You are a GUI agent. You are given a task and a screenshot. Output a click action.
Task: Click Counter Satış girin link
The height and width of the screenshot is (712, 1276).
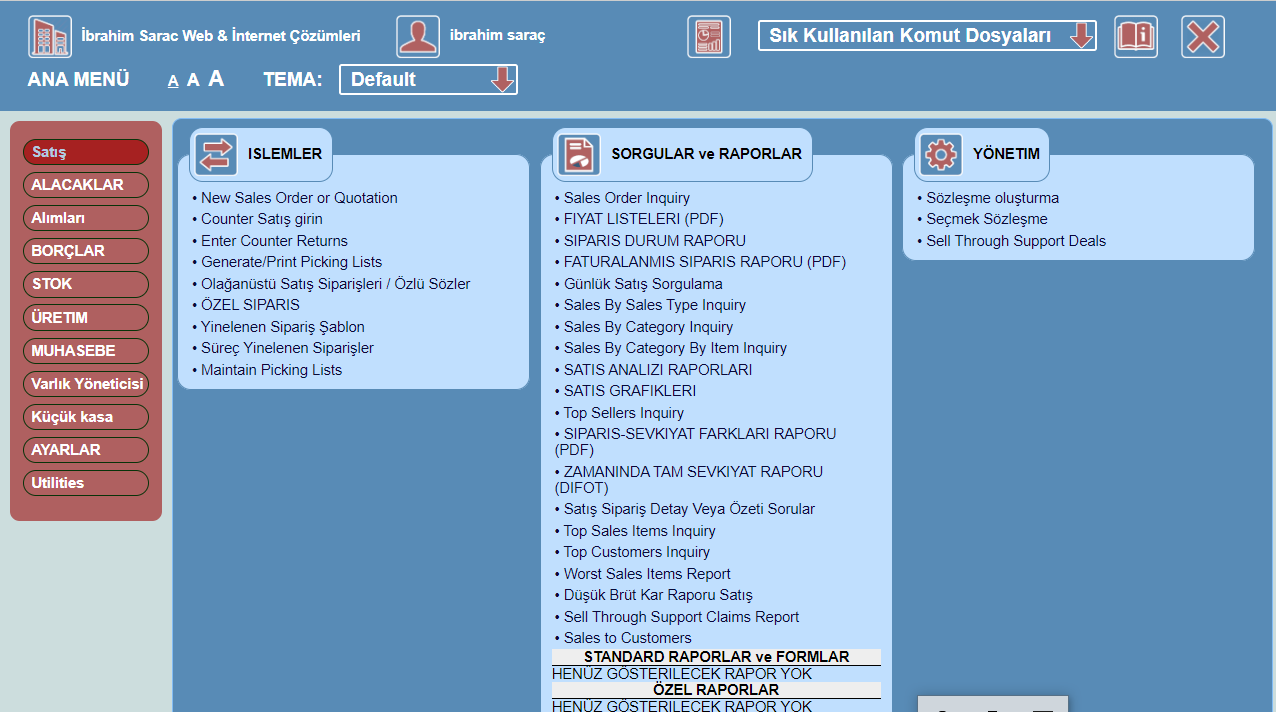[262, 219]
